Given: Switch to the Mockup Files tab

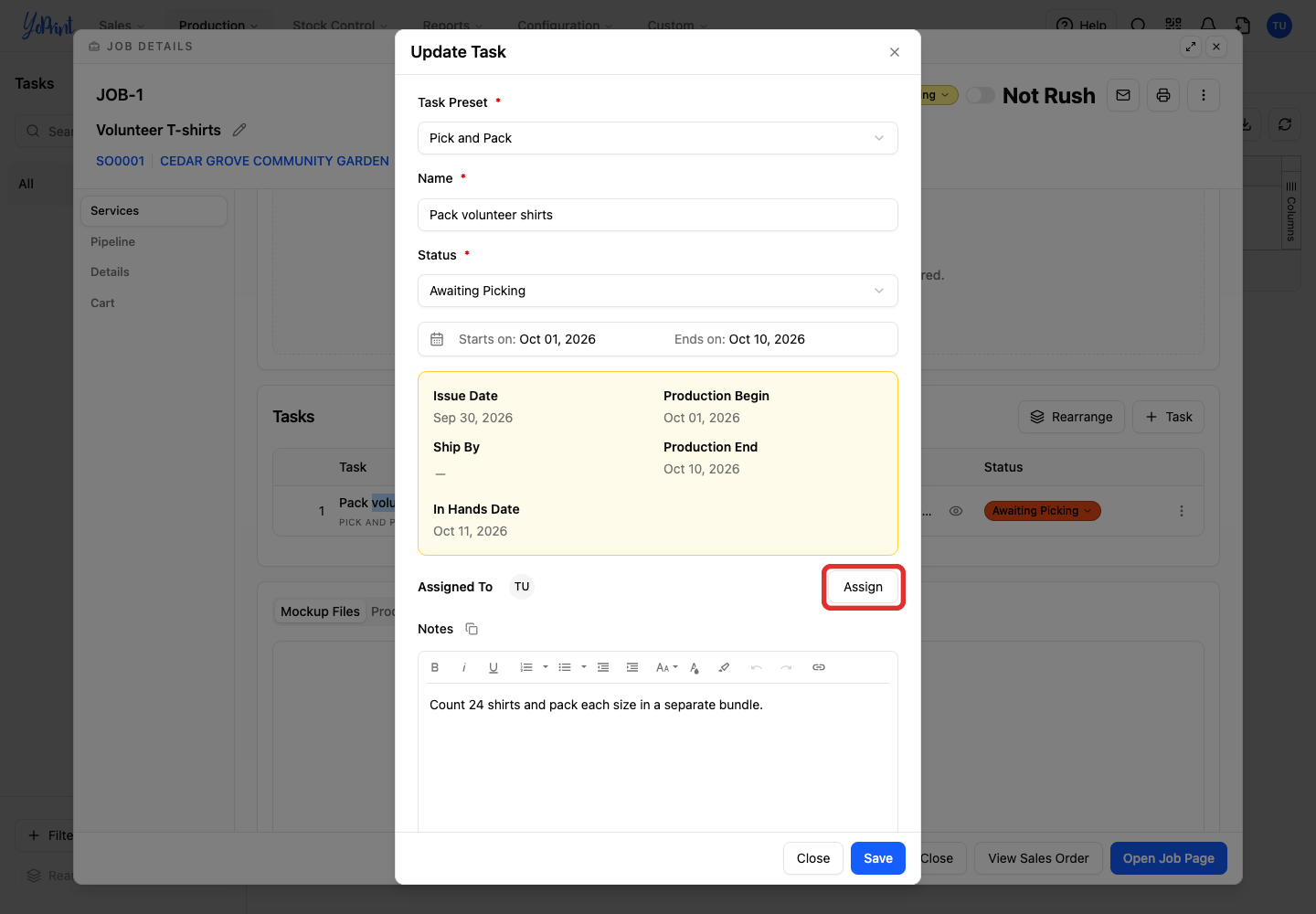Looking at the screenshot, I should pyautogui.click(x=320, y=611).
